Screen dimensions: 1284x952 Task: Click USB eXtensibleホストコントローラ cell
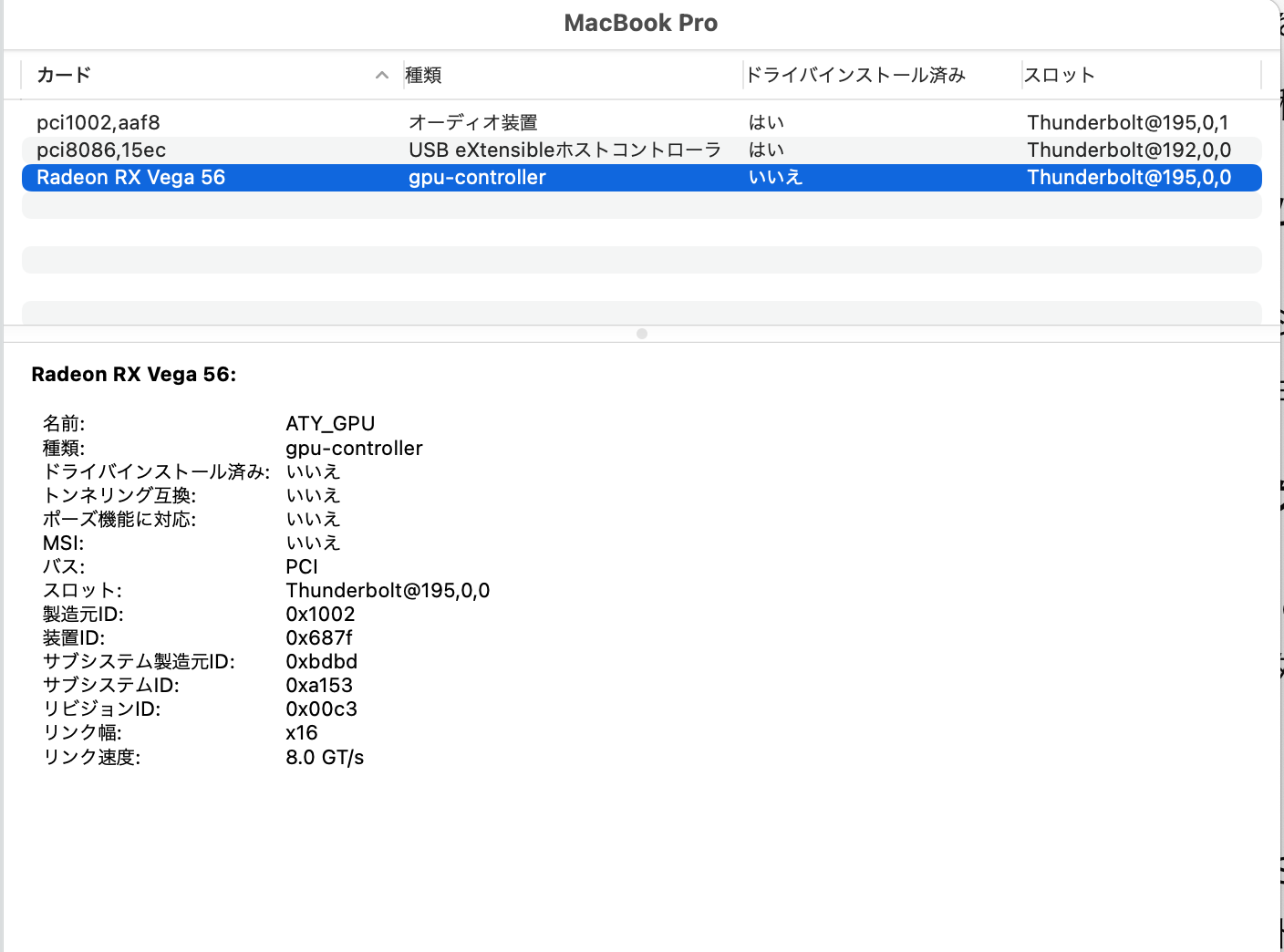coord(565,150)
